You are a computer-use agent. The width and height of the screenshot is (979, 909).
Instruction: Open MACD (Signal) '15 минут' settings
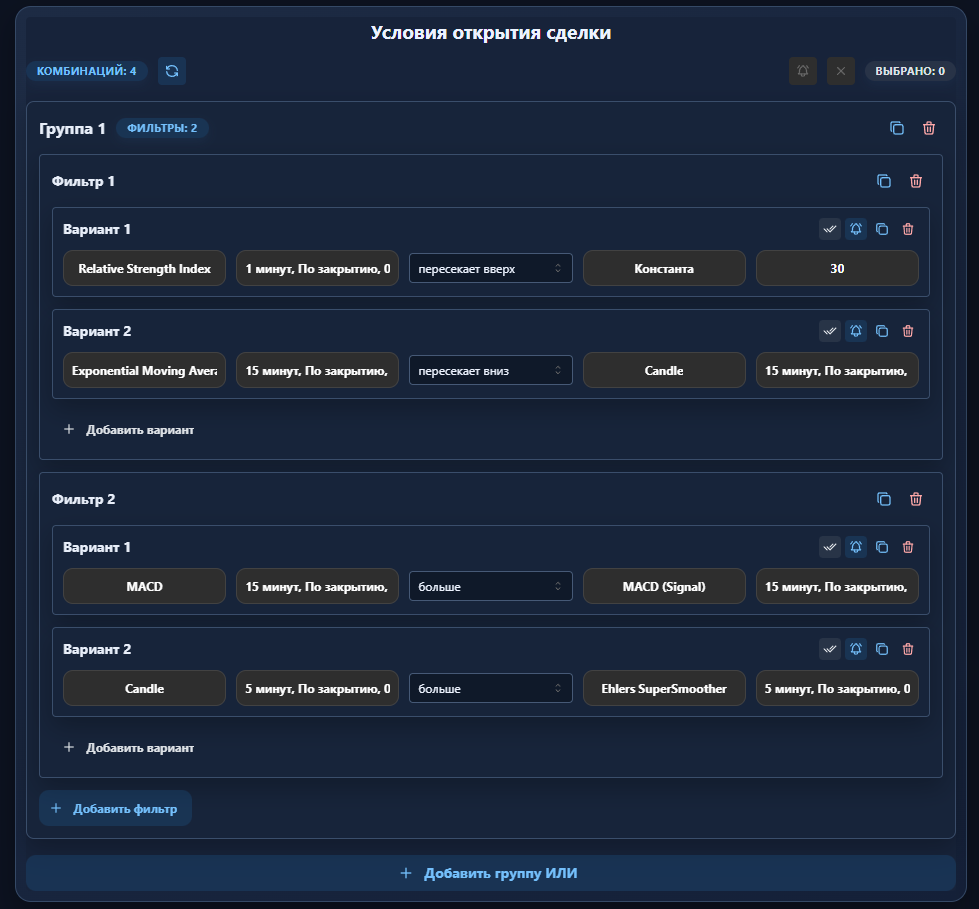[x=837, y=586]
